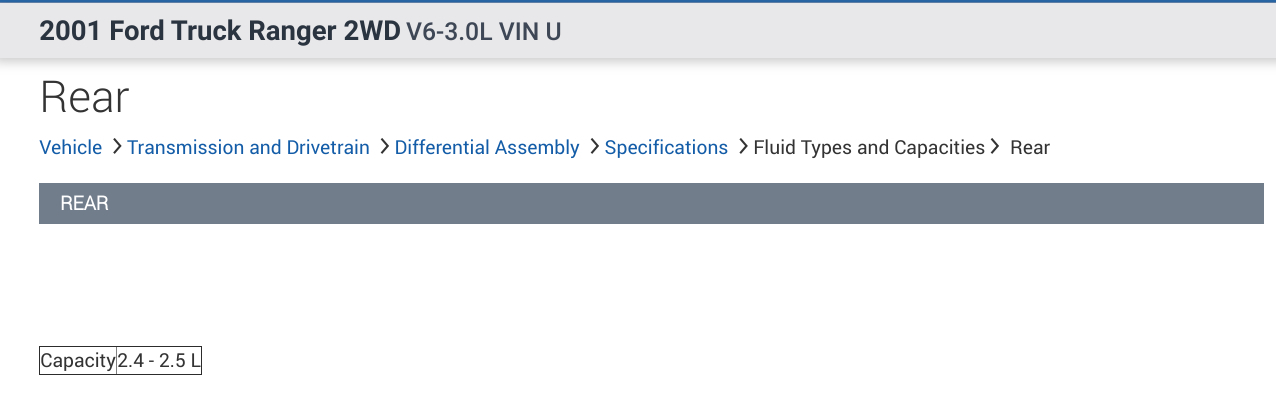Click the 2001 Ford Truck Ranger 2WD title
The image size is (1276, 419).
[x=219, y=31]
